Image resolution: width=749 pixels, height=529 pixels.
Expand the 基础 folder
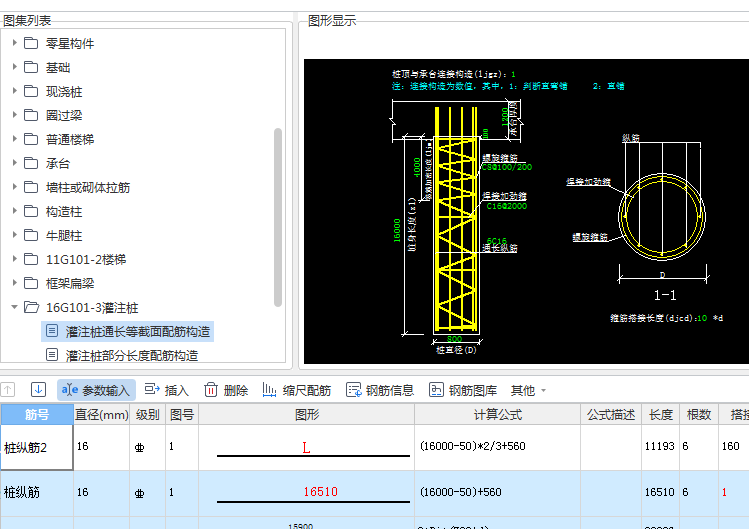pyautogui.click(x=14, y=66)
